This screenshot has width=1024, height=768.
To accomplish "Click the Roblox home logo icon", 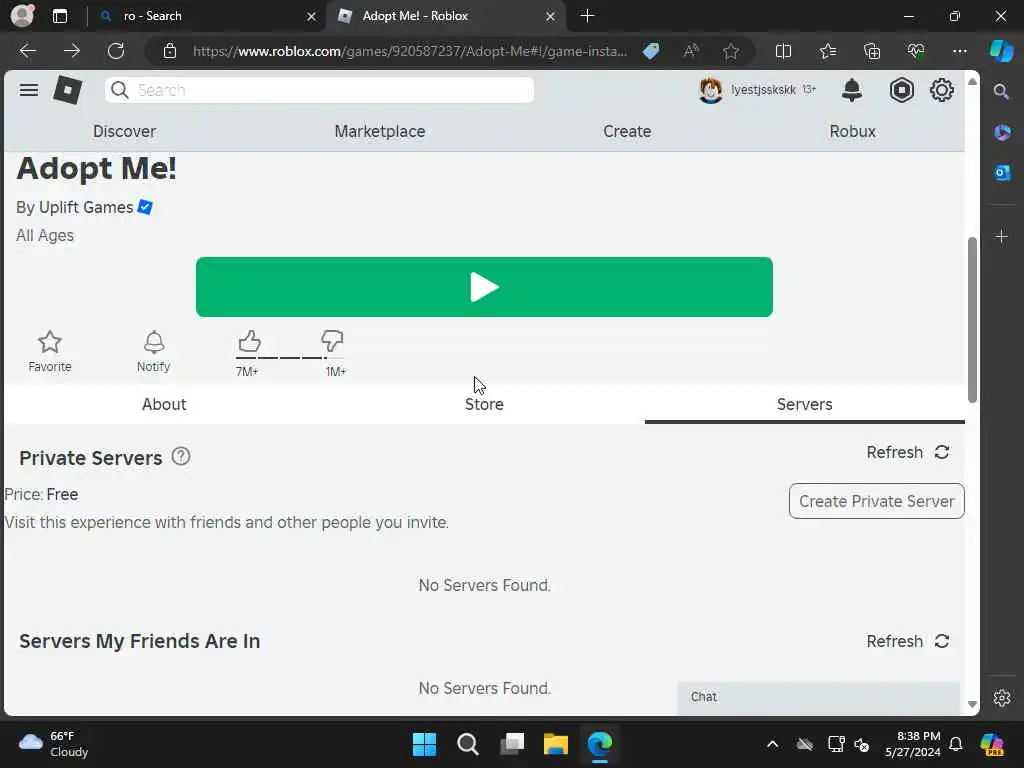I will (68, 90).
